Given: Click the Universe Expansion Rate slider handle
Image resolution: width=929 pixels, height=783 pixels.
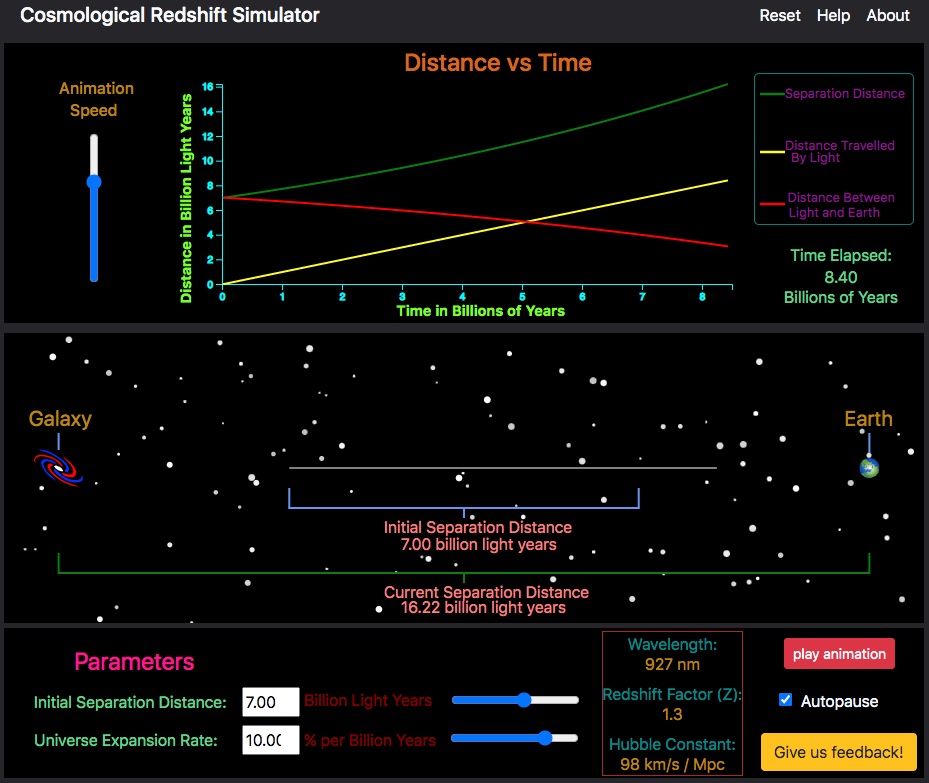Looking at the screenshot, I should pyautogui.click(x=546, y=740).
